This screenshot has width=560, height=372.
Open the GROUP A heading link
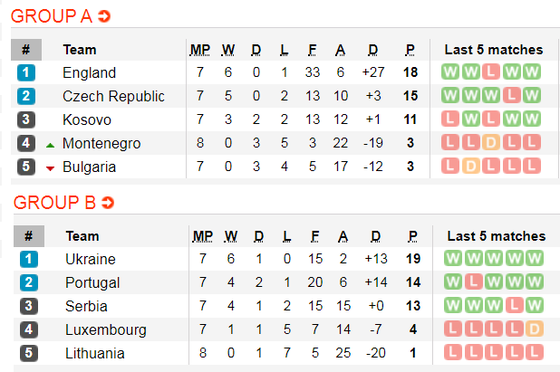[51, 16]
